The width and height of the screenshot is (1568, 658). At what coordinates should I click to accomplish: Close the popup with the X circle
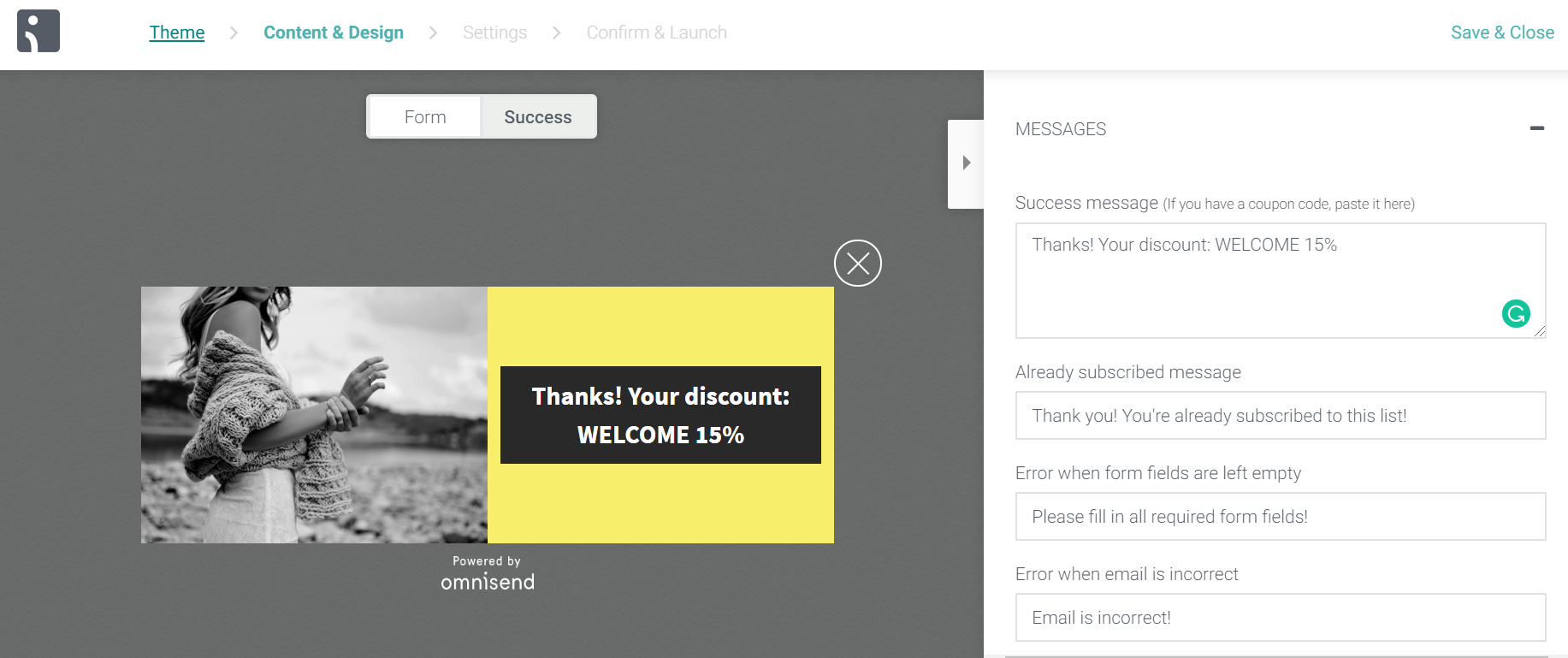pyautogui.click(x=858, y=264)
